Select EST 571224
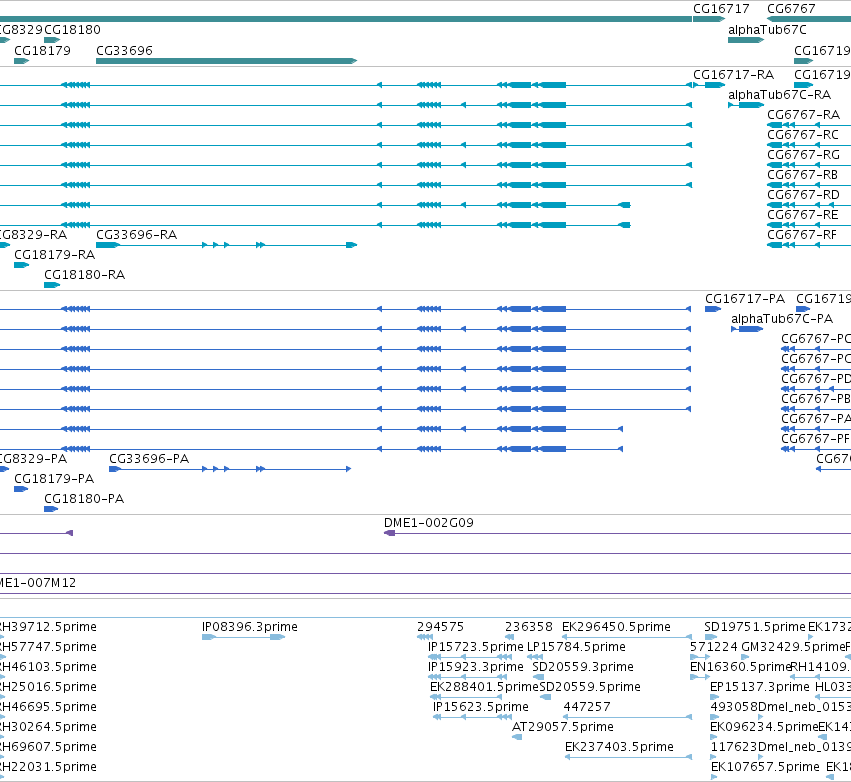The width and height of the screenshot is (851, 782). (714, 647)
